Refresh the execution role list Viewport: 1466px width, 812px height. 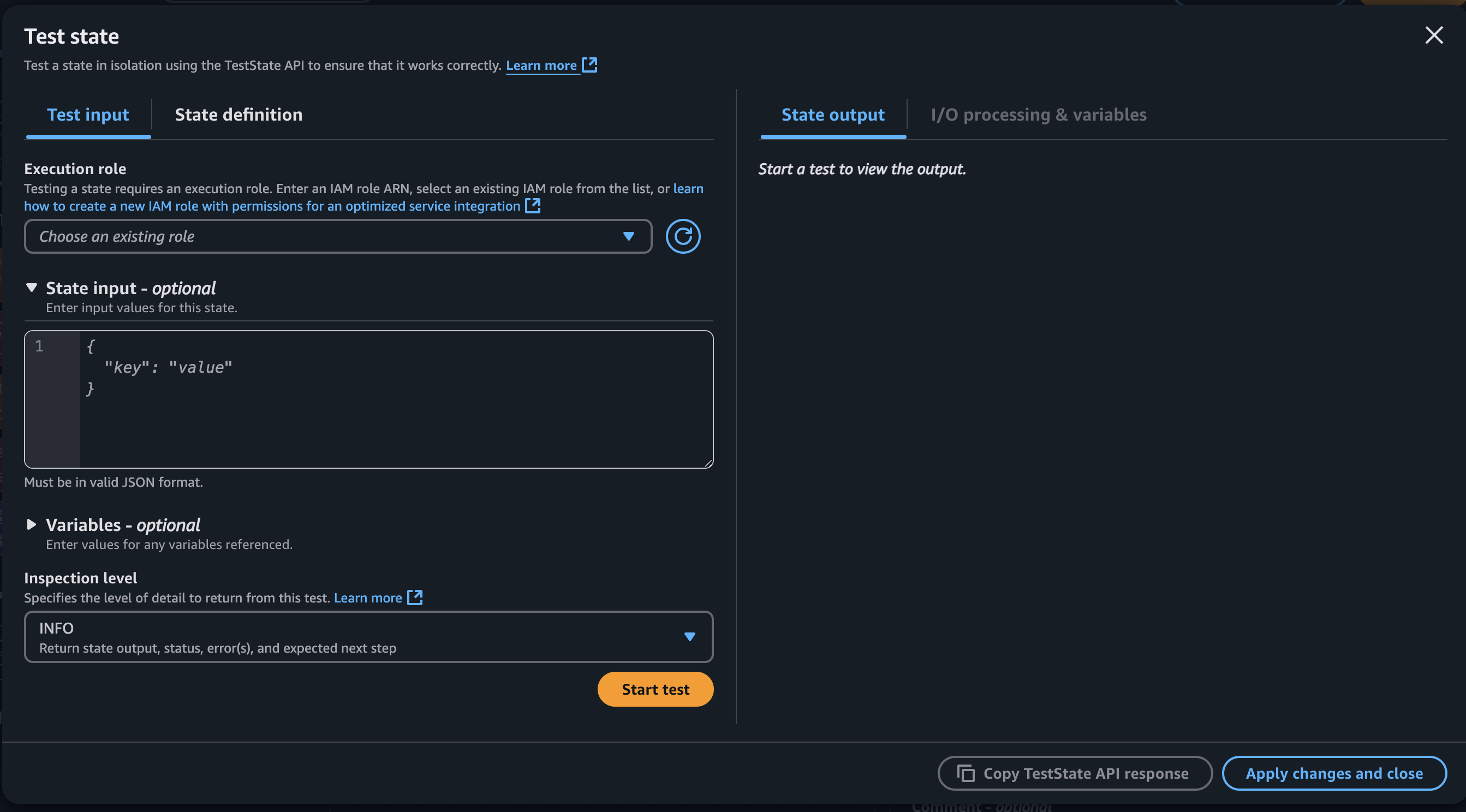(x=683, y=236)
